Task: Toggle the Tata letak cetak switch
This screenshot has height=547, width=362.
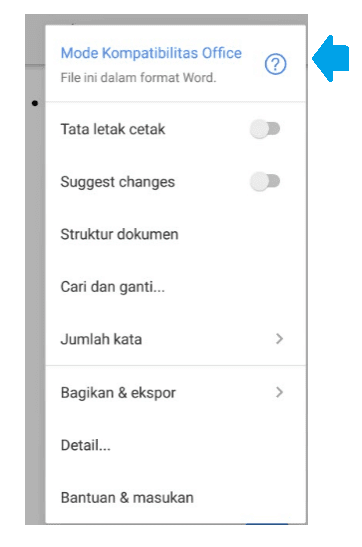Action: (265, 129)
